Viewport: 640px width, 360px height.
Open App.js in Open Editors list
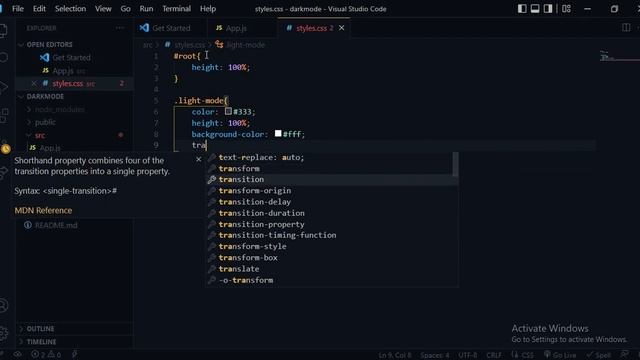point(63,71)
